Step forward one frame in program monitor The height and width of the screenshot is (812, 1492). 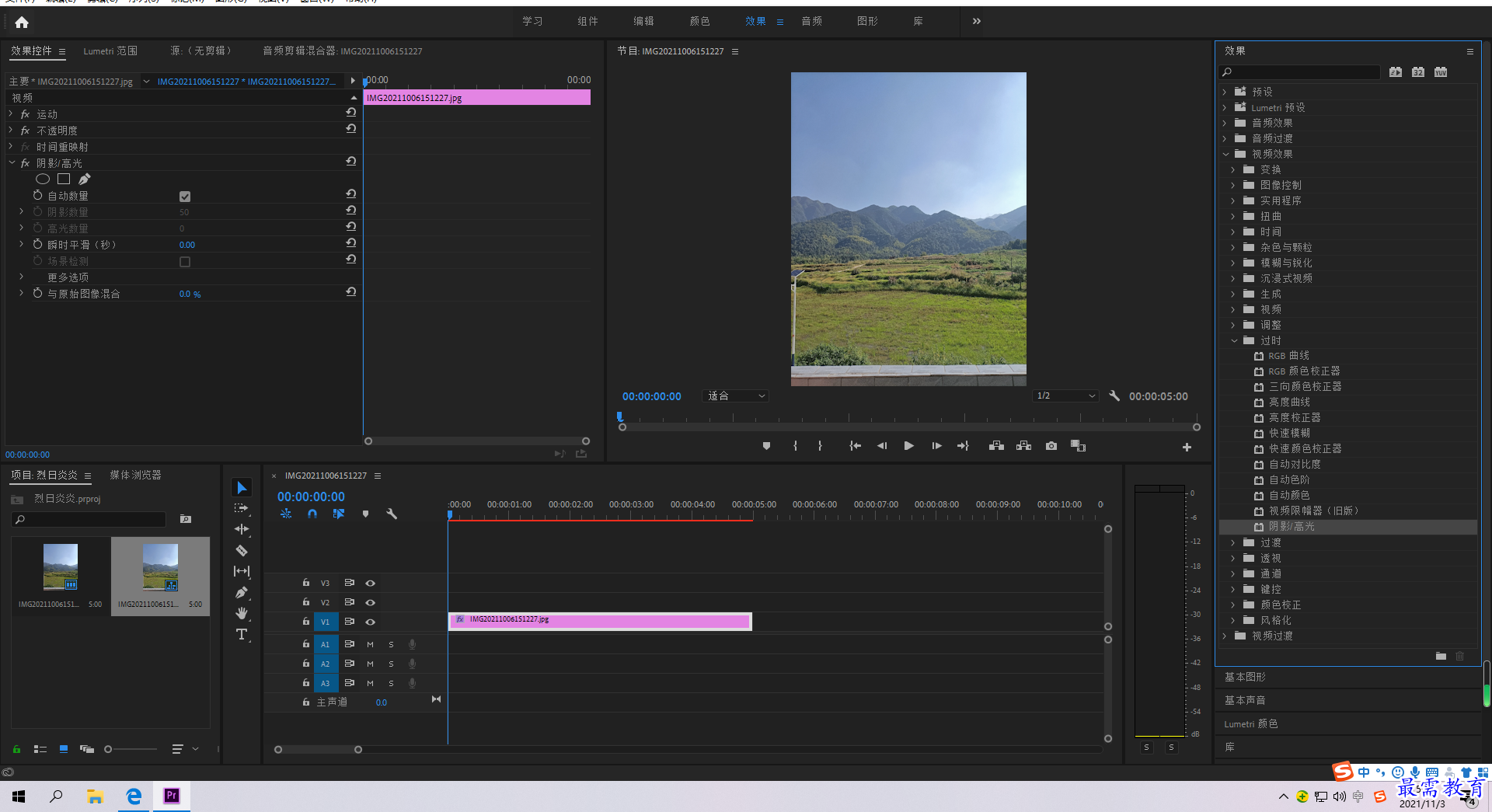point(936,446)
